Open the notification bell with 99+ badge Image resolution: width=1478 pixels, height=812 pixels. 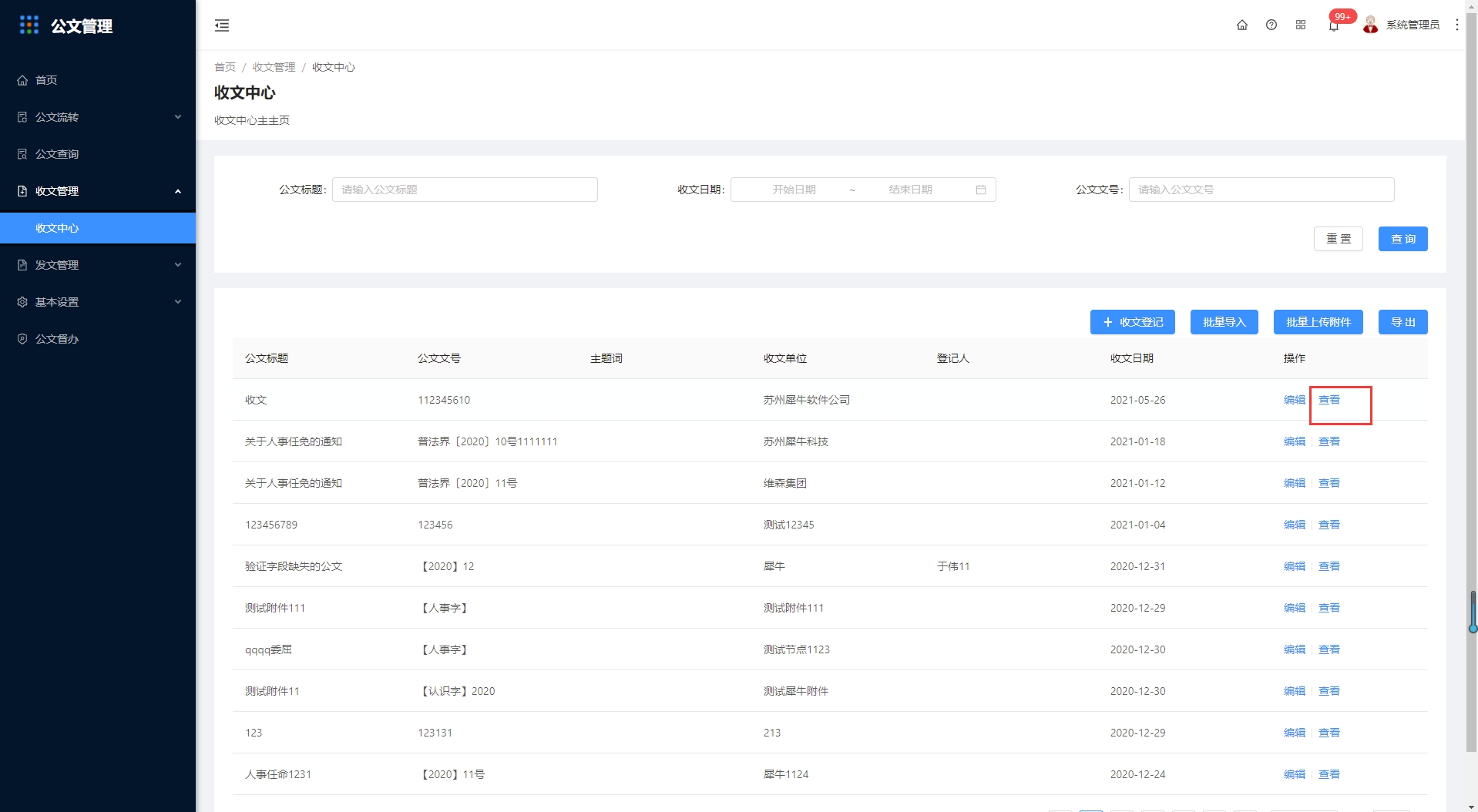tap(1334, 25)
